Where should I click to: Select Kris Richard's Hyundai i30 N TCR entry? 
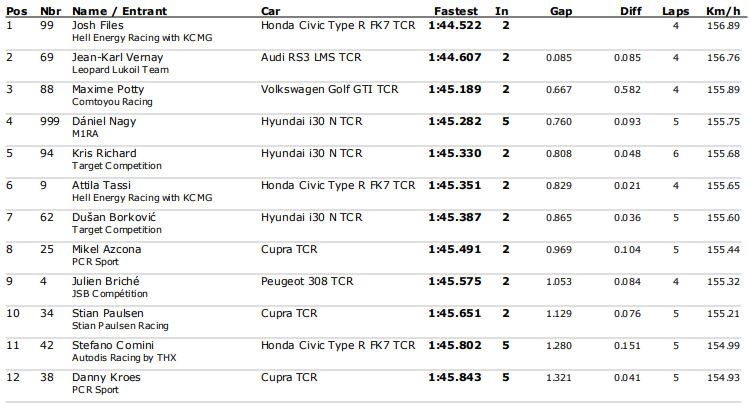tap(311, 153)
